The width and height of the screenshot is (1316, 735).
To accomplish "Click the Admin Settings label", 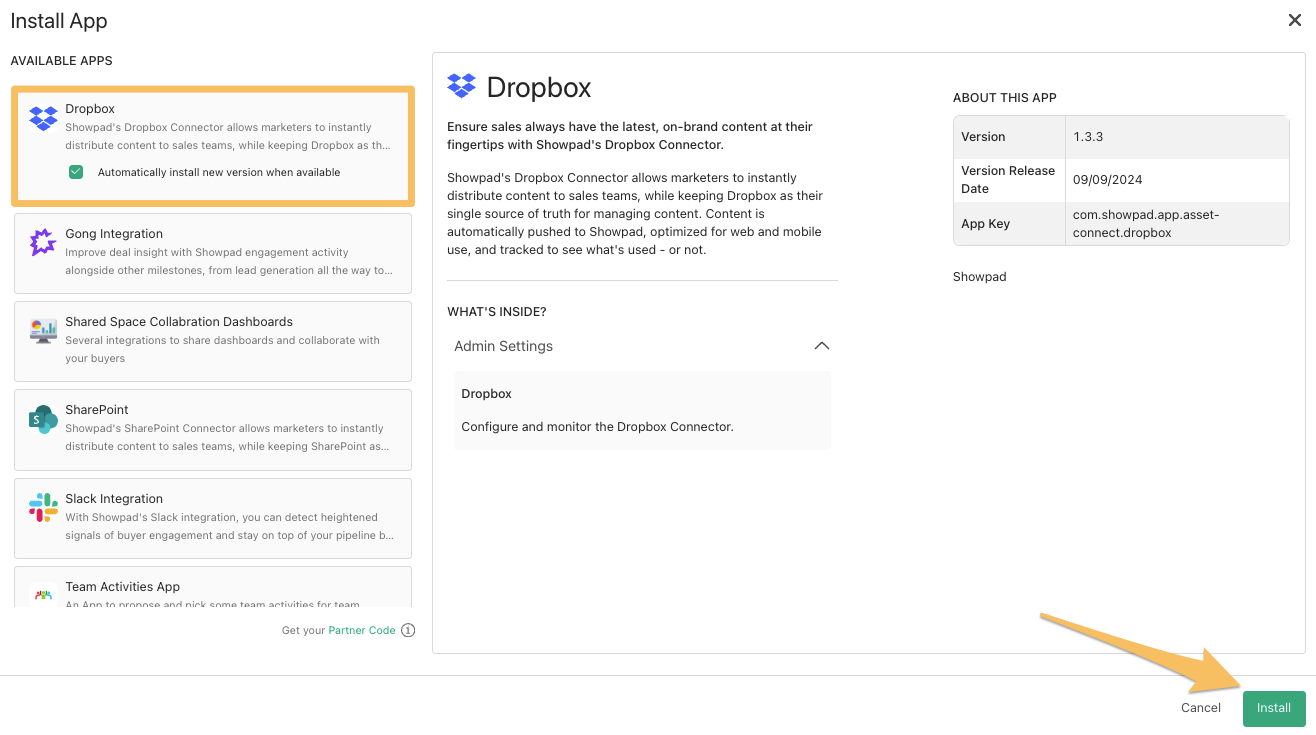I will pyautogui.click(x=504, y=346).
